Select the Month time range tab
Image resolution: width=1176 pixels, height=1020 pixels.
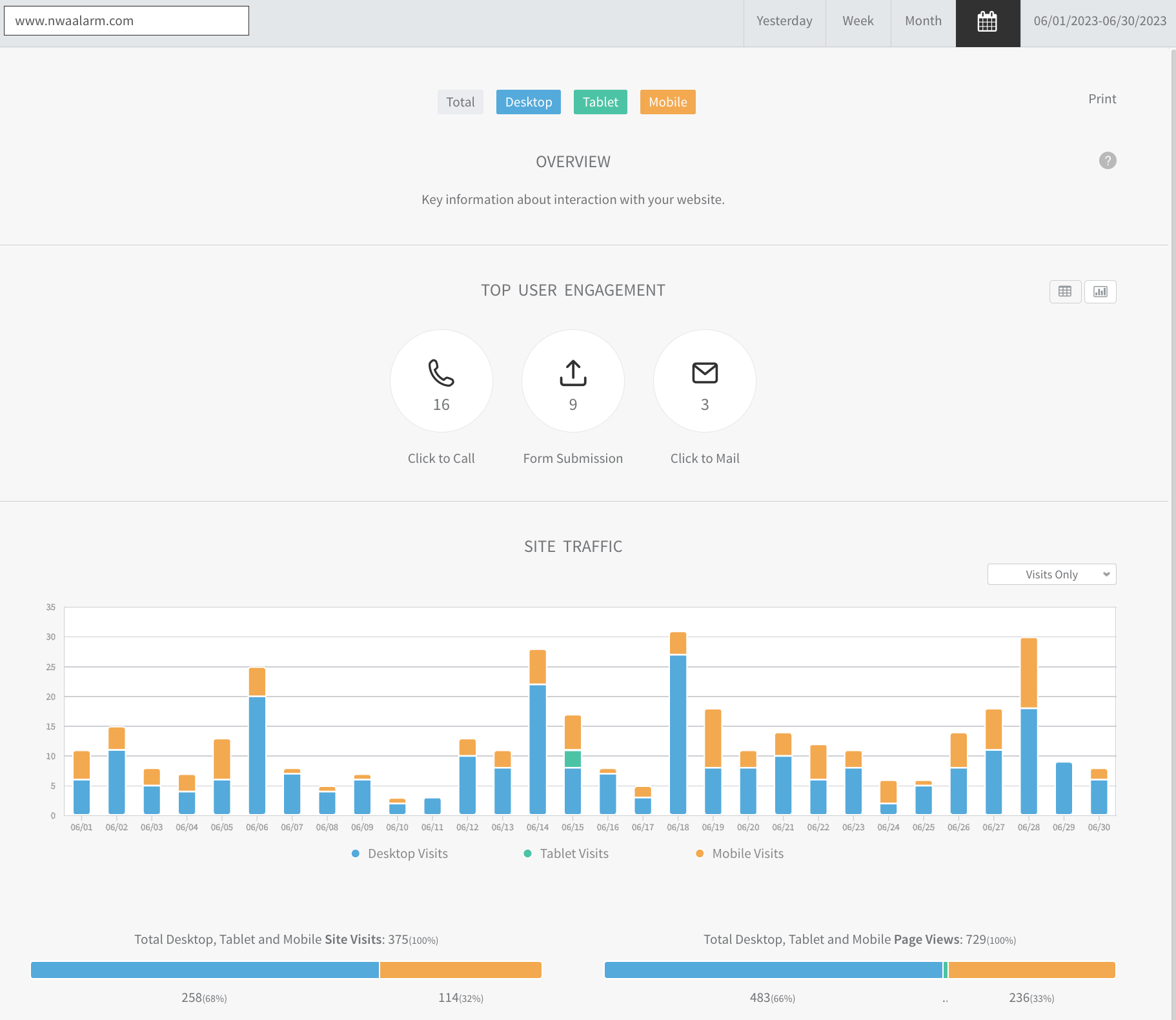tap(923, 21)
